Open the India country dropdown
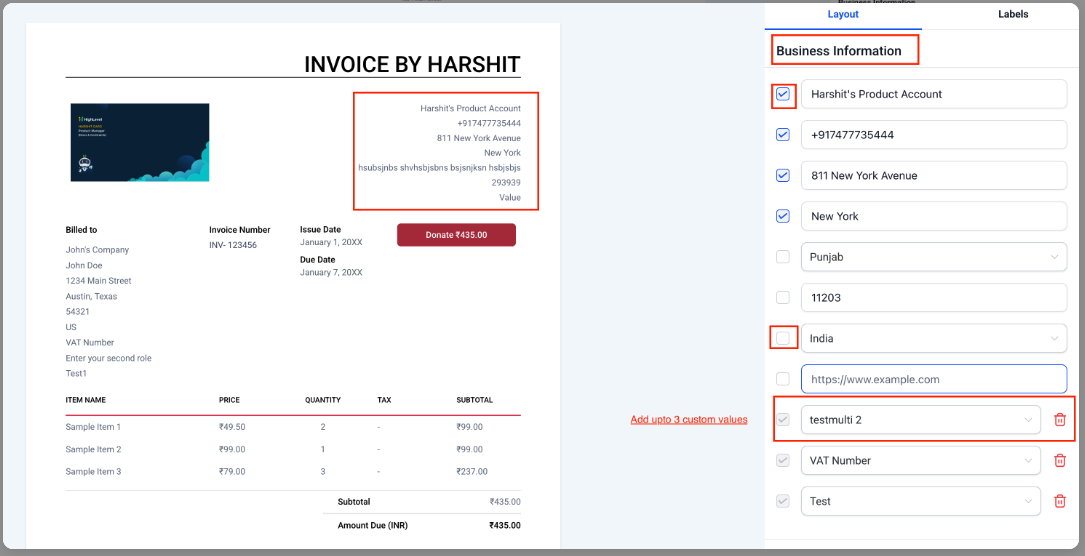1085x556 pixels. tap(933, 338)
